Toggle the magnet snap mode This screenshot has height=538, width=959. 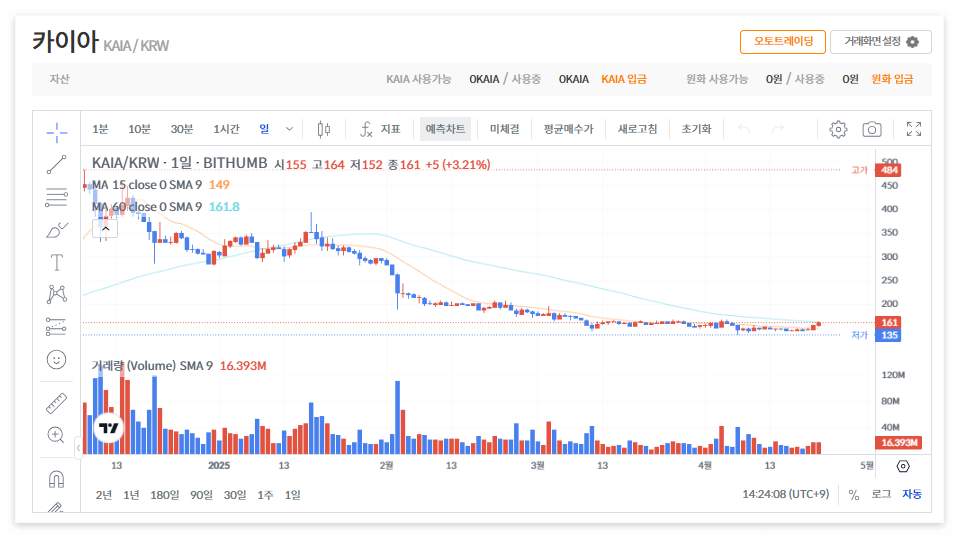[56, 479]
